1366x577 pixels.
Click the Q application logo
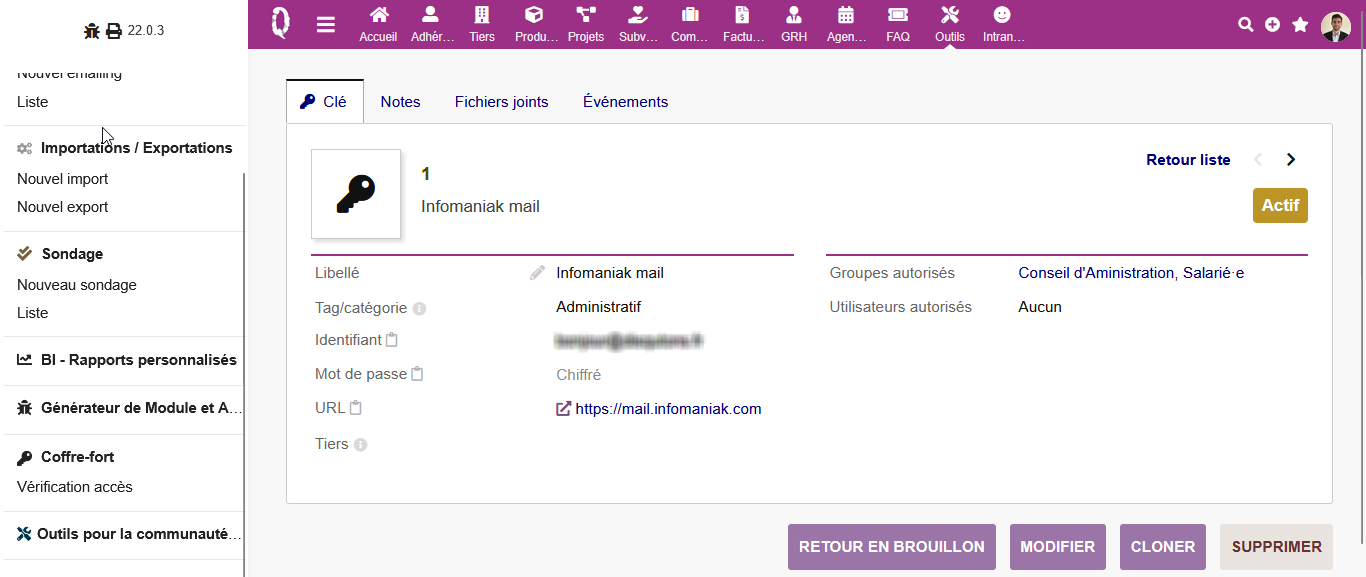[x=281, y=22]
